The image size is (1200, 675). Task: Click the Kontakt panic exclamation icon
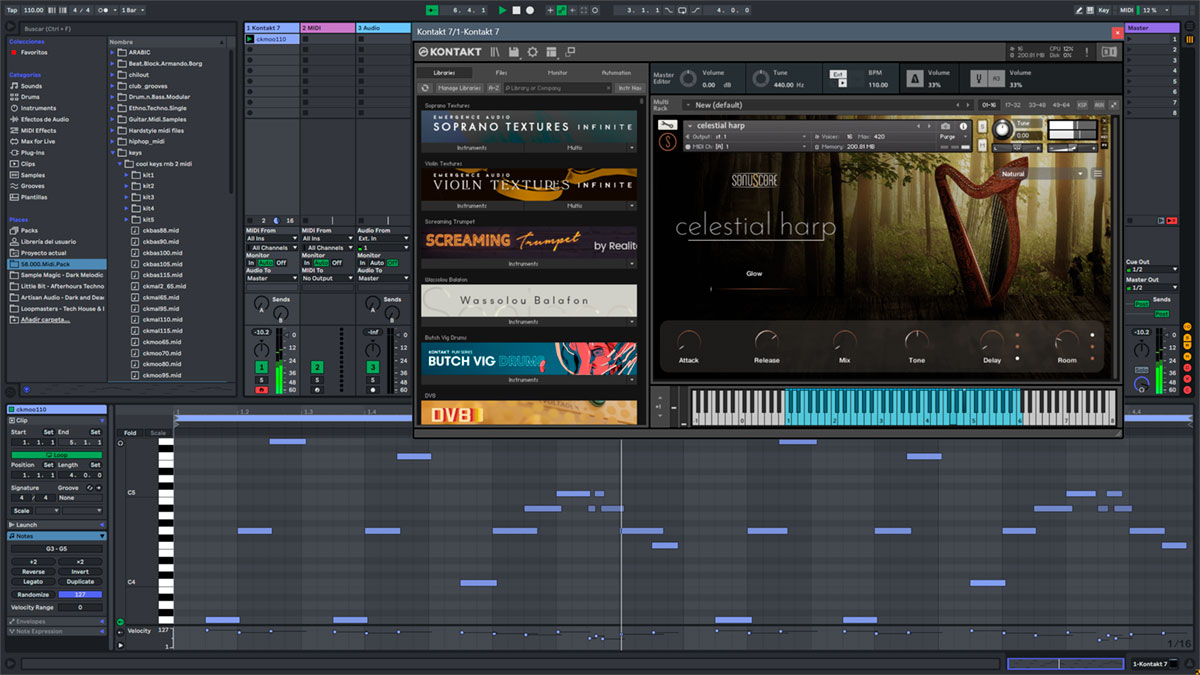point(1089,52)
